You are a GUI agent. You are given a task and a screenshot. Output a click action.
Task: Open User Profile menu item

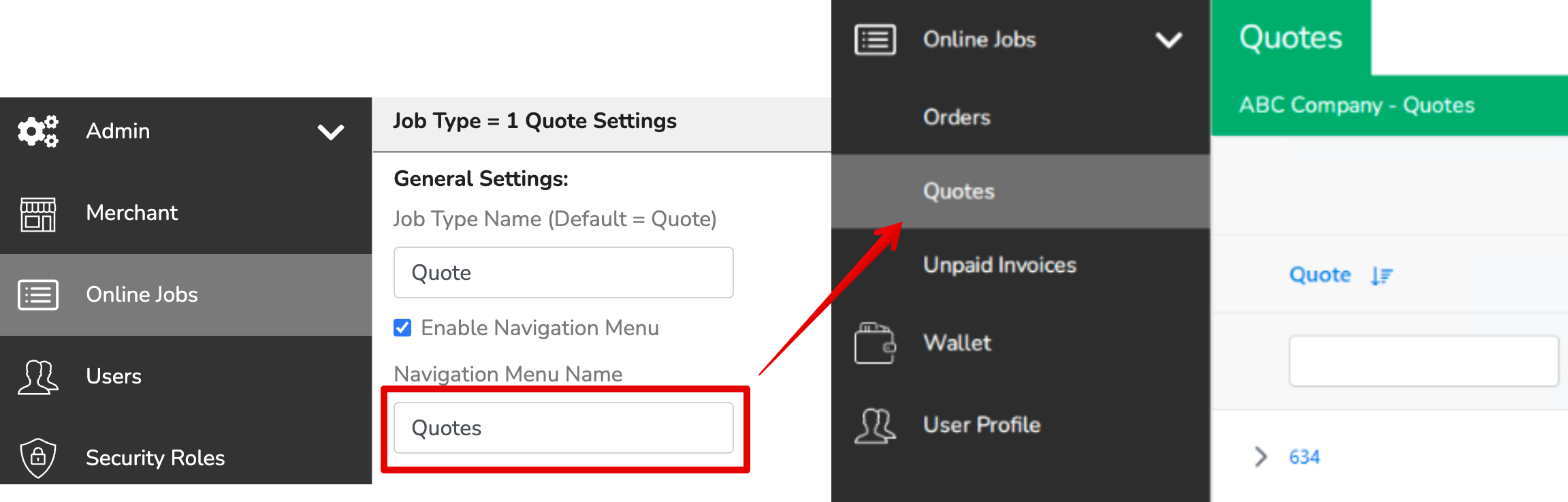1021,425
